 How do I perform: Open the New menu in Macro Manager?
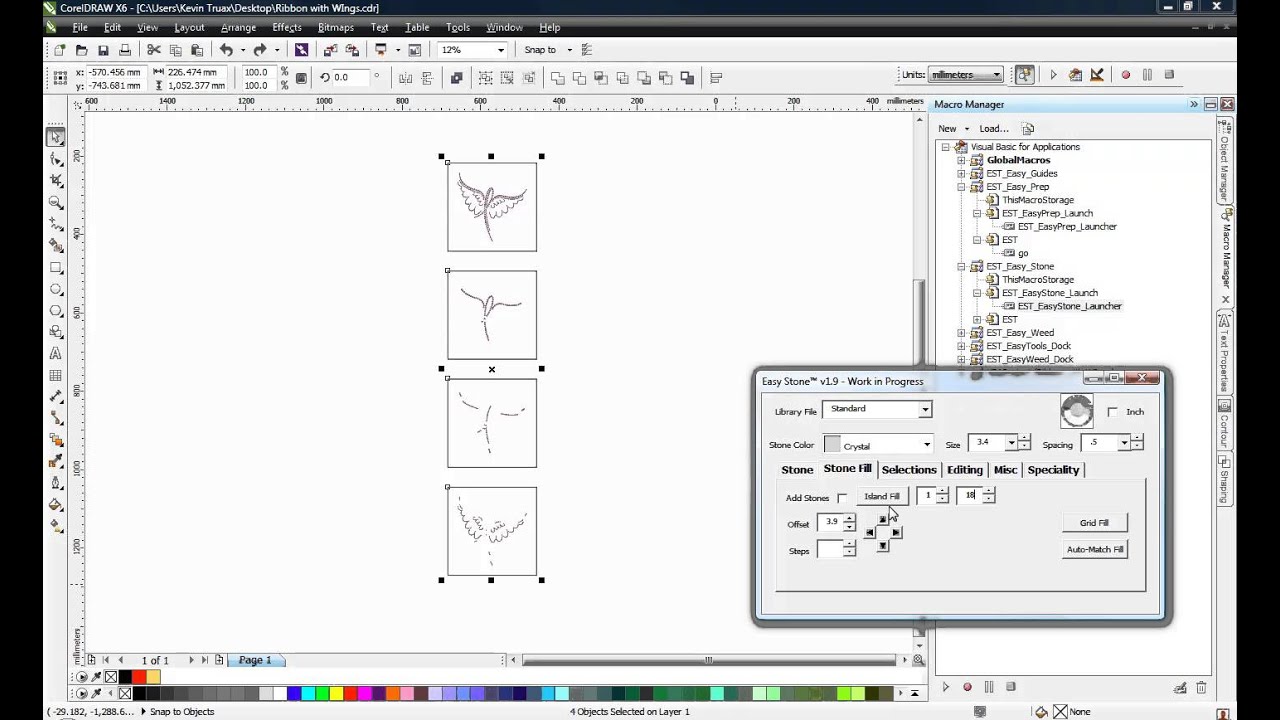952,128
